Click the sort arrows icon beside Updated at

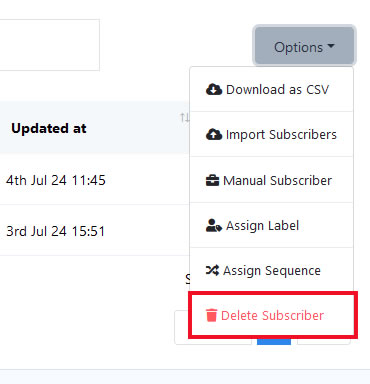coord(185,117)
